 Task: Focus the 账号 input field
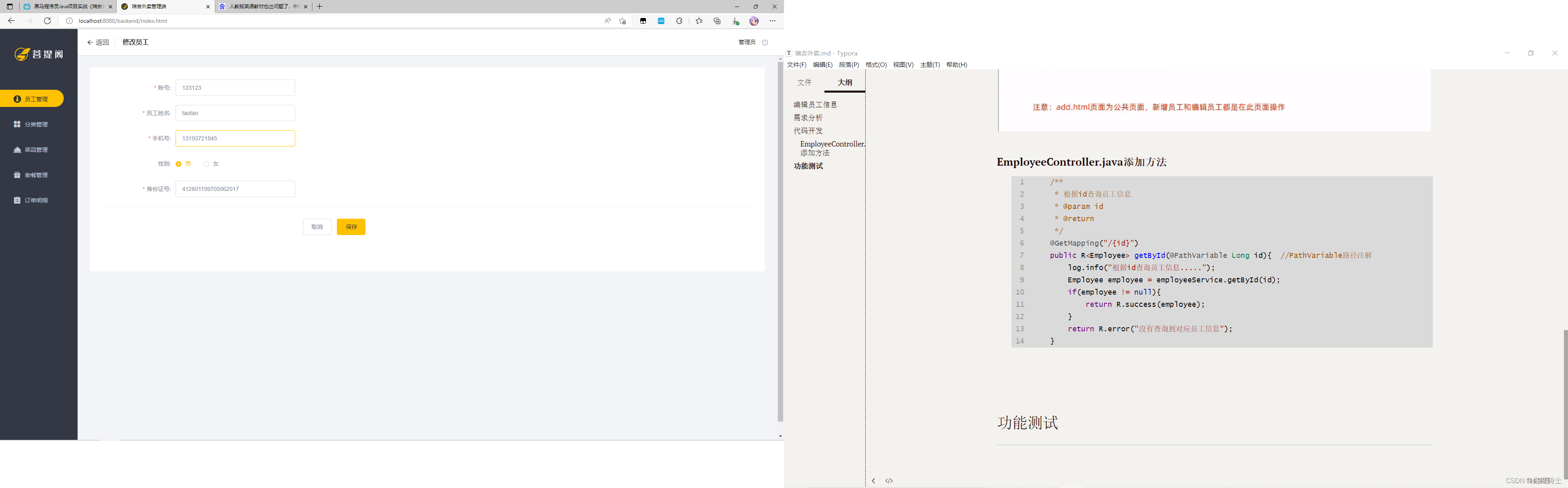pyautogui.click(x=236, y=88)
